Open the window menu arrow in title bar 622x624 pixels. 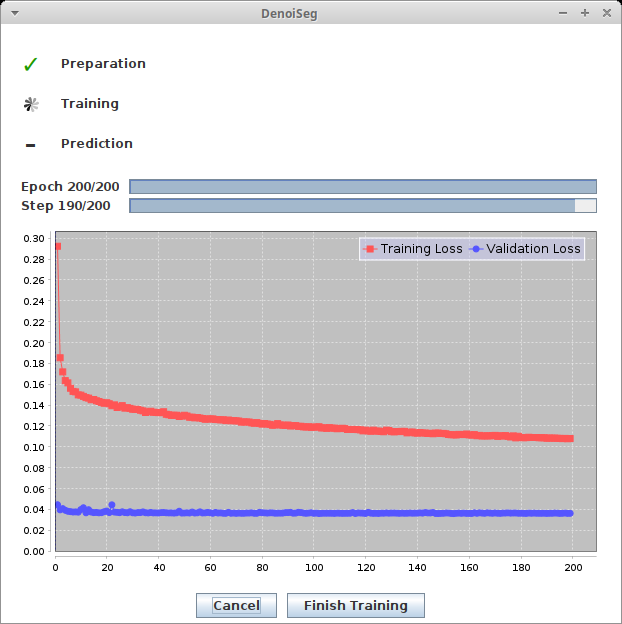tap(15, 13)
